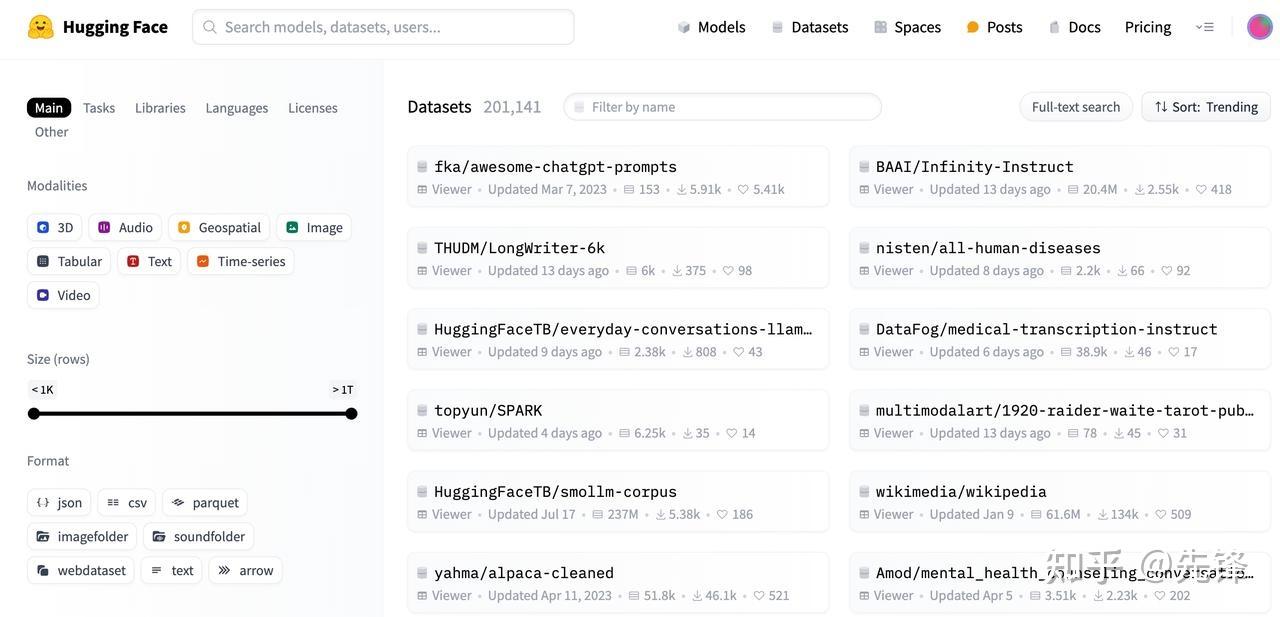Click the search magnifier icon
Image resolution: width=1280 pixels, height=617 pixels.
210,27
